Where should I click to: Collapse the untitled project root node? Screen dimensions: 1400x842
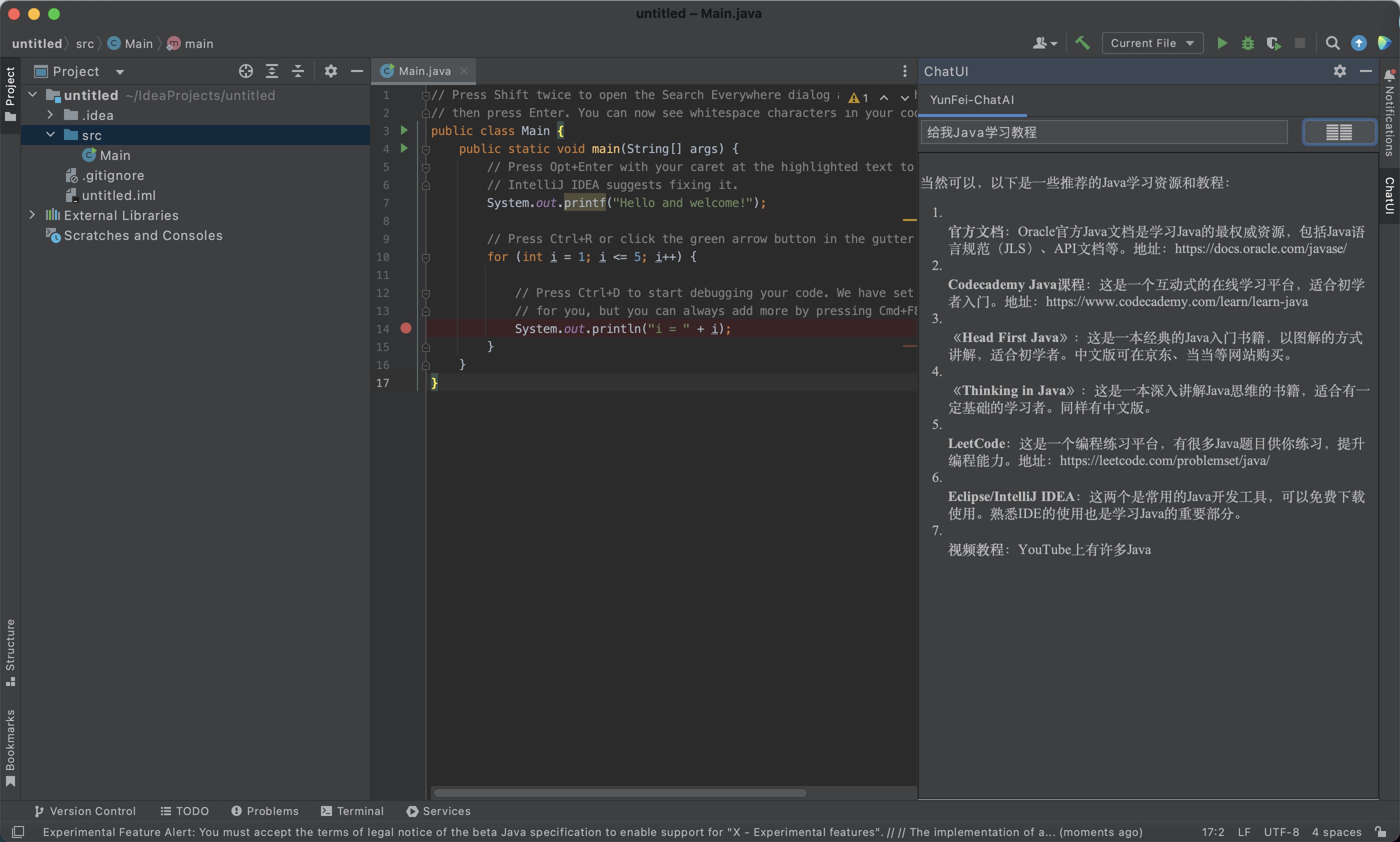[32, 95]
